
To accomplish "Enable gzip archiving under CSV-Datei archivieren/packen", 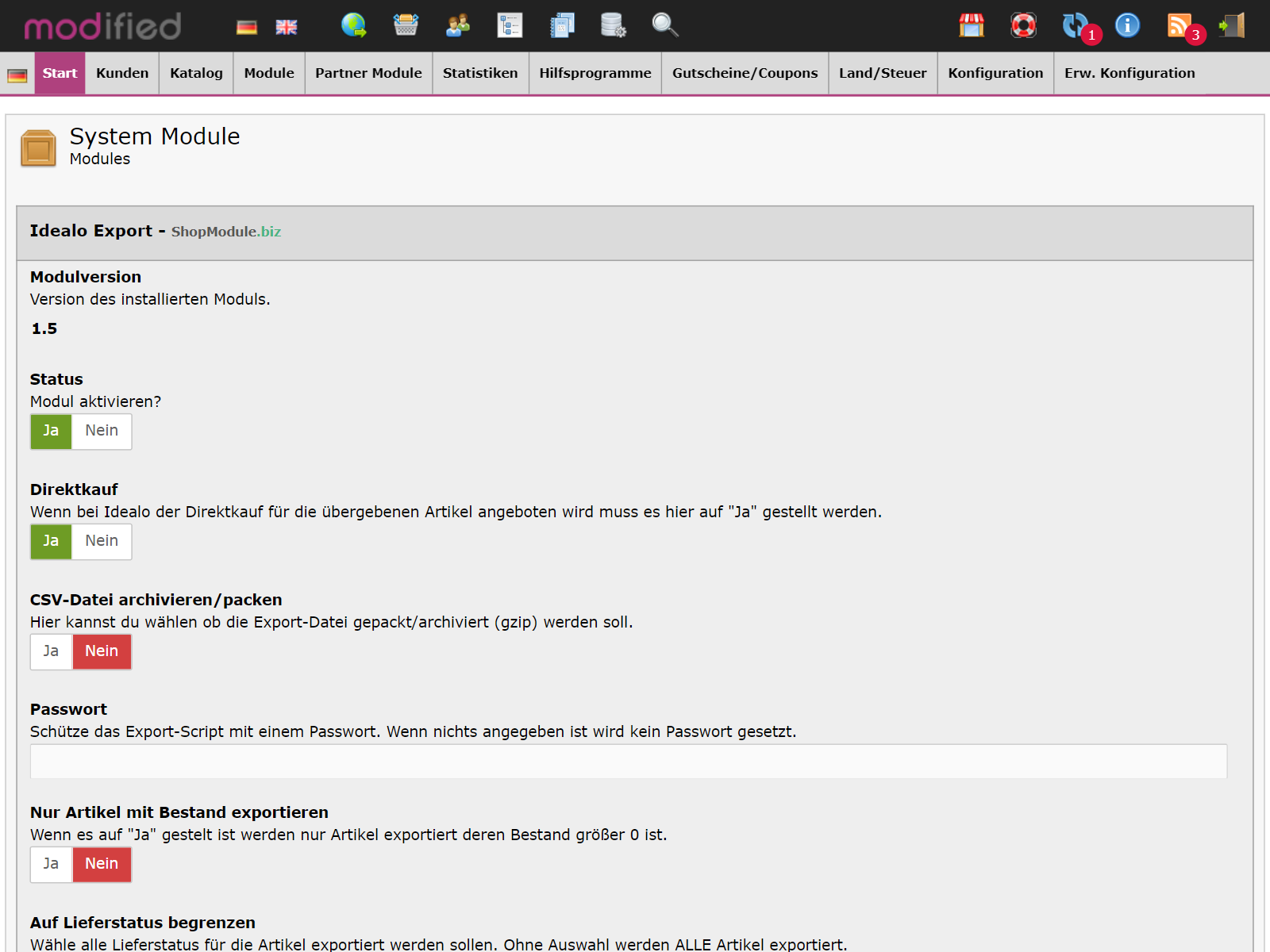I will (50, 651).
